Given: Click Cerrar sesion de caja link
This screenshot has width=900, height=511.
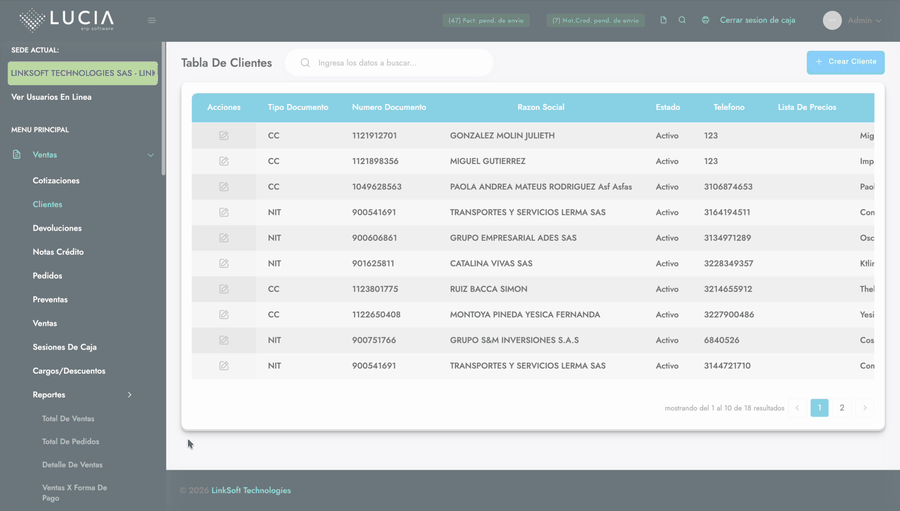Looking at the screenshot, I should (x=757, y=20).
